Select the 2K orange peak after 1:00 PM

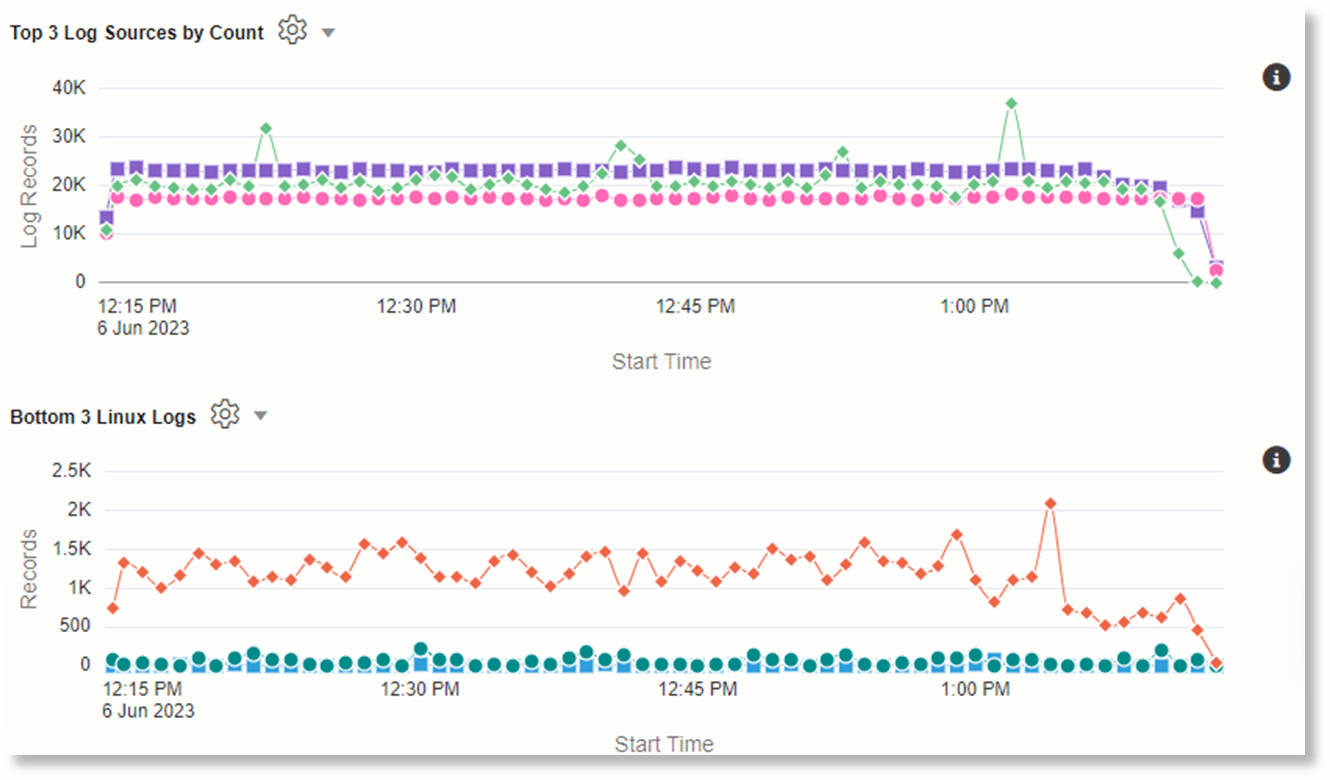(x=1051, y=504)
